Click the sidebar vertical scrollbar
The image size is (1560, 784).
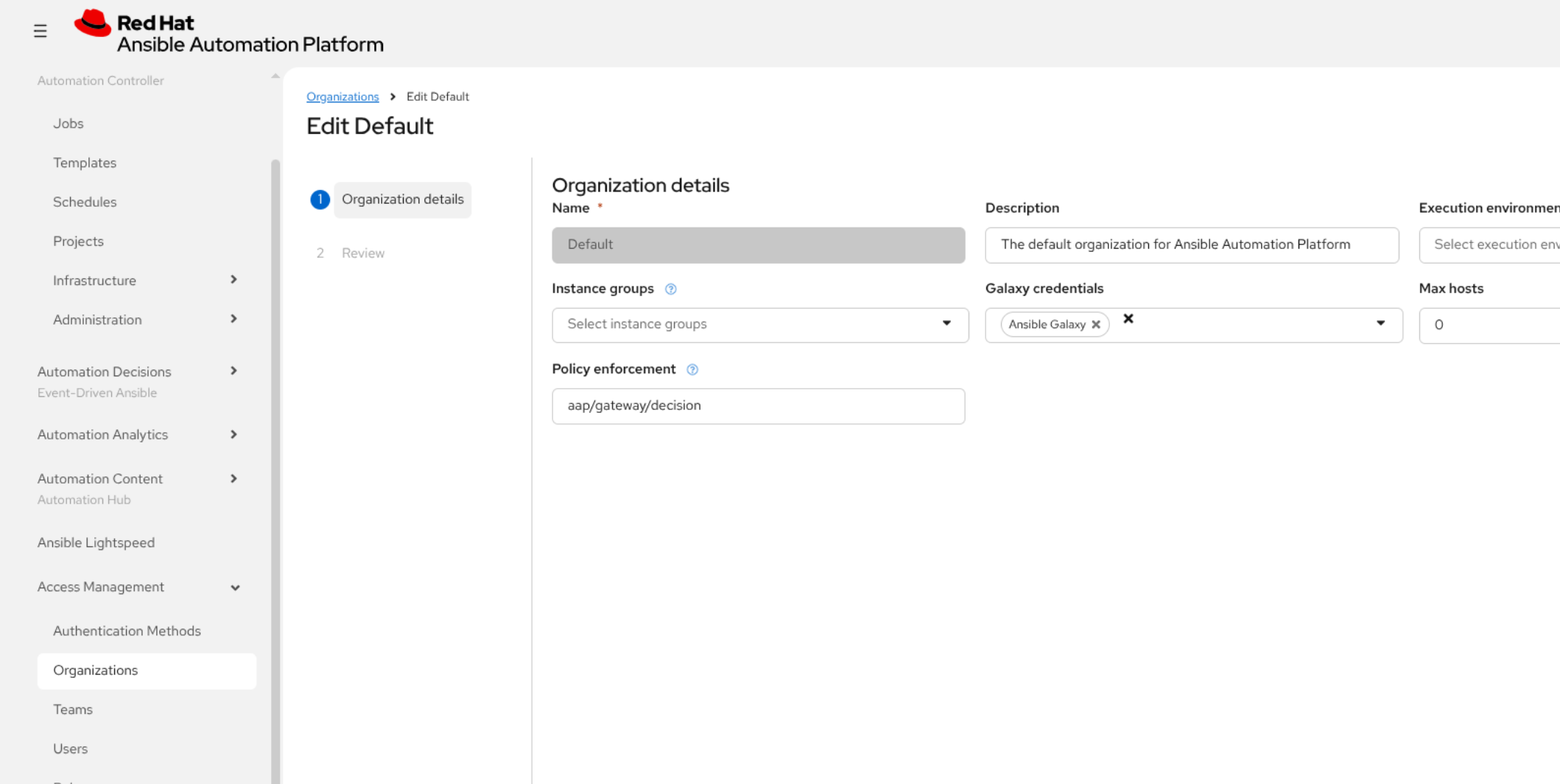coord(275,471)
